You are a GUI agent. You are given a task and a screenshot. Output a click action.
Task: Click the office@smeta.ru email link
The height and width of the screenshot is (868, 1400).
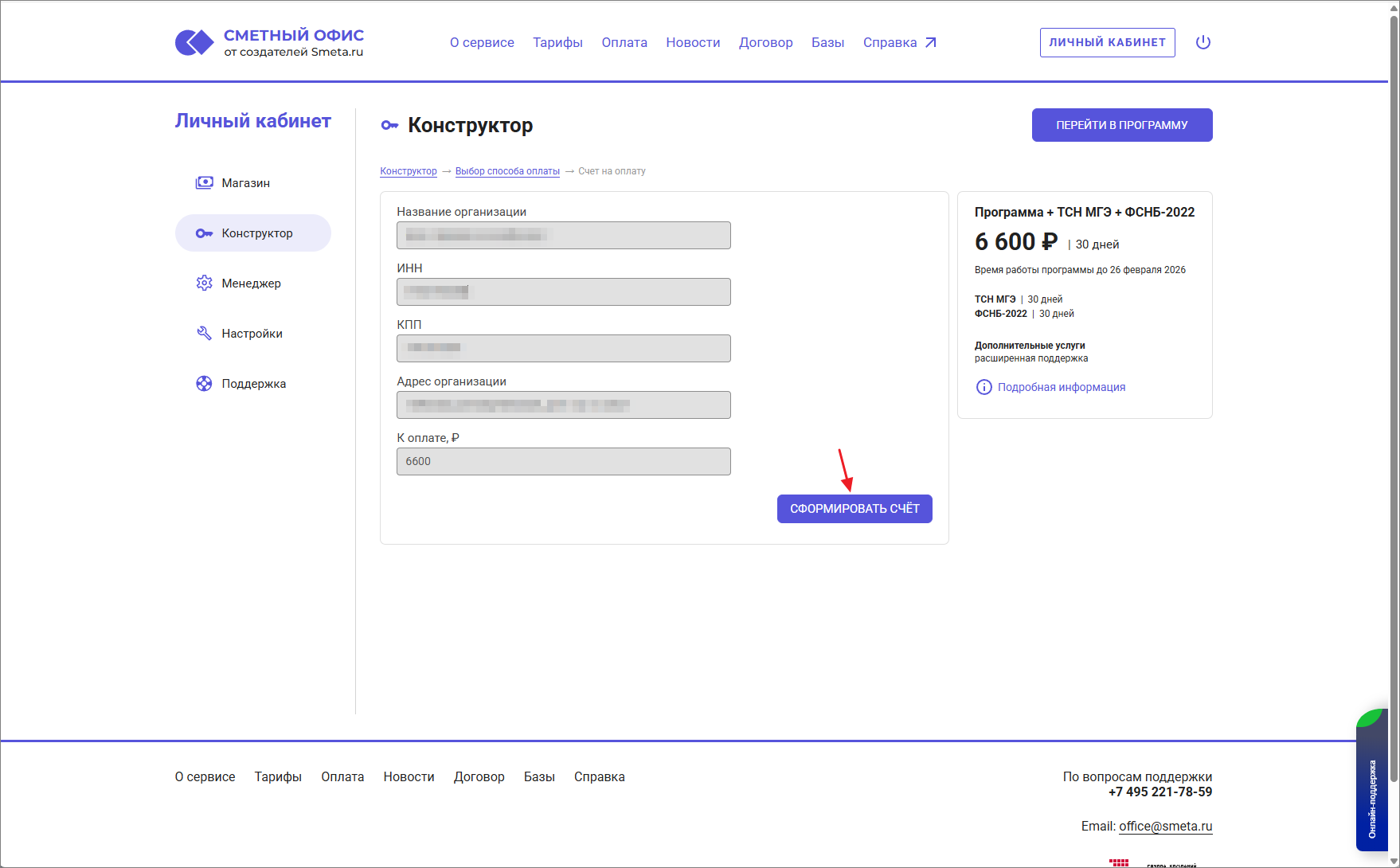(x=1165, y=827)
